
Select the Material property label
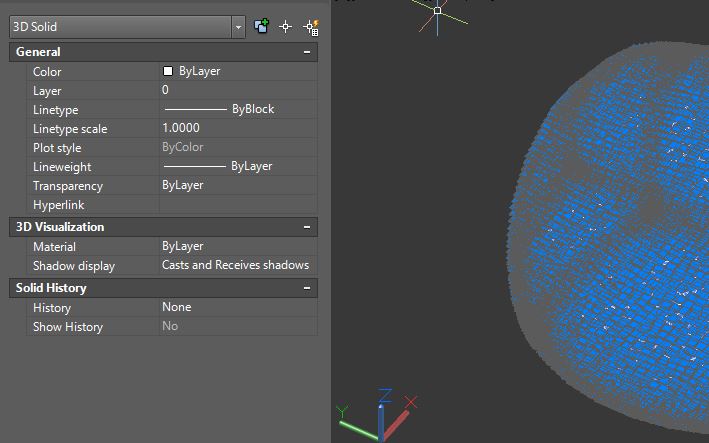54,247
